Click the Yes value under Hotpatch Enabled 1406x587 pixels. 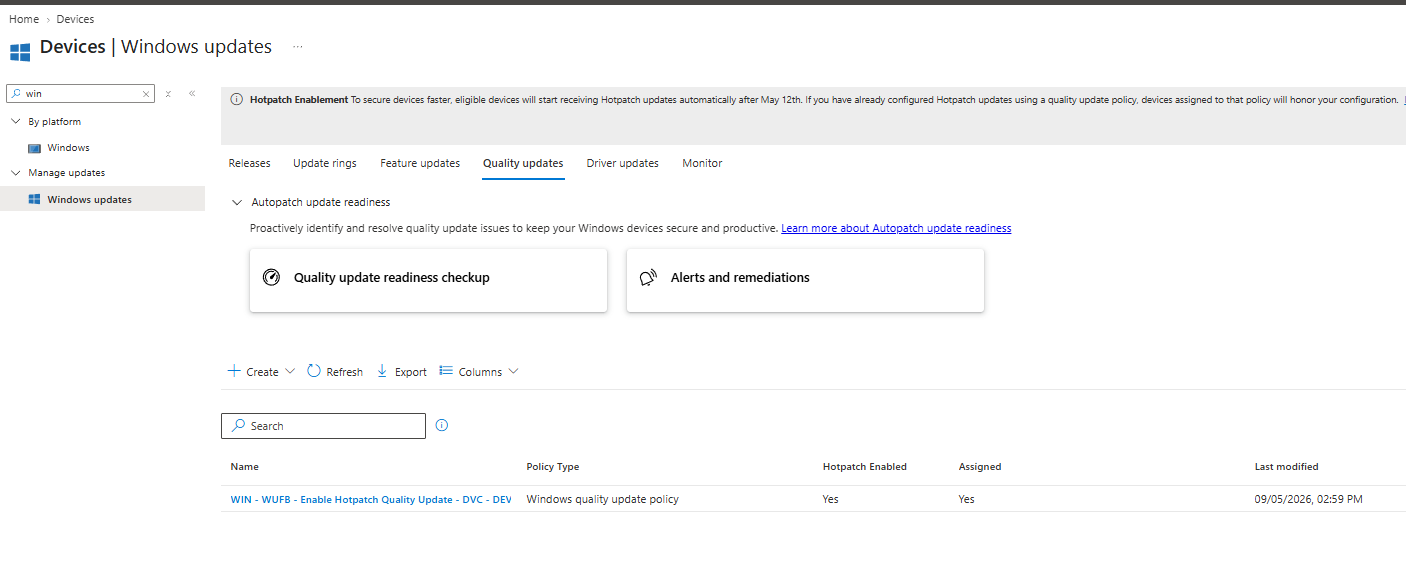[x=831, y=499]
